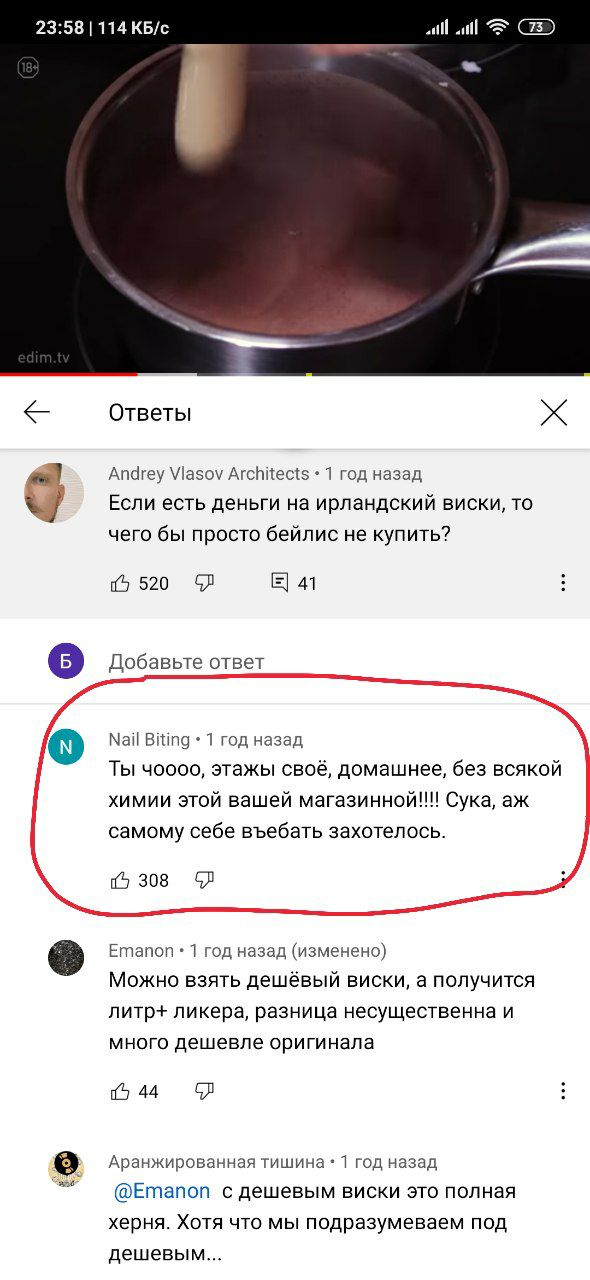Open Andrey Vlasov Architects profile avatar
The image size is (590, 1280).
pos(54,493)
